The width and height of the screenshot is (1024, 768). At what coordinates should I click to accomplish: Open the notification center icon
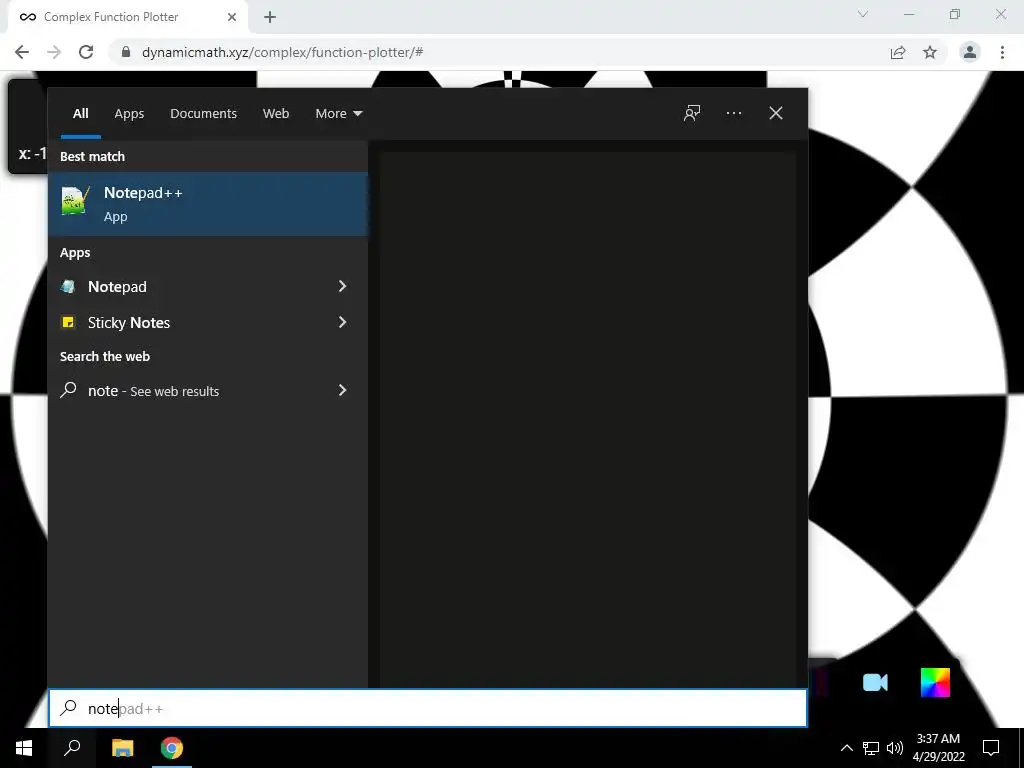tap(991, 748)
